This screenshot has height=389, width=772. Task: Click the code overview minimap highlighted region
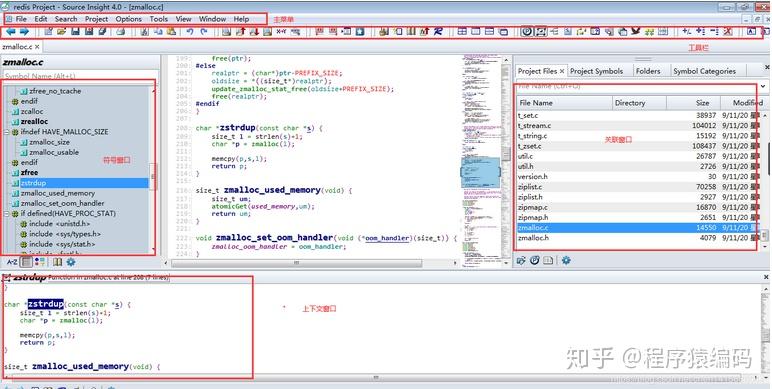click(480, 172)
